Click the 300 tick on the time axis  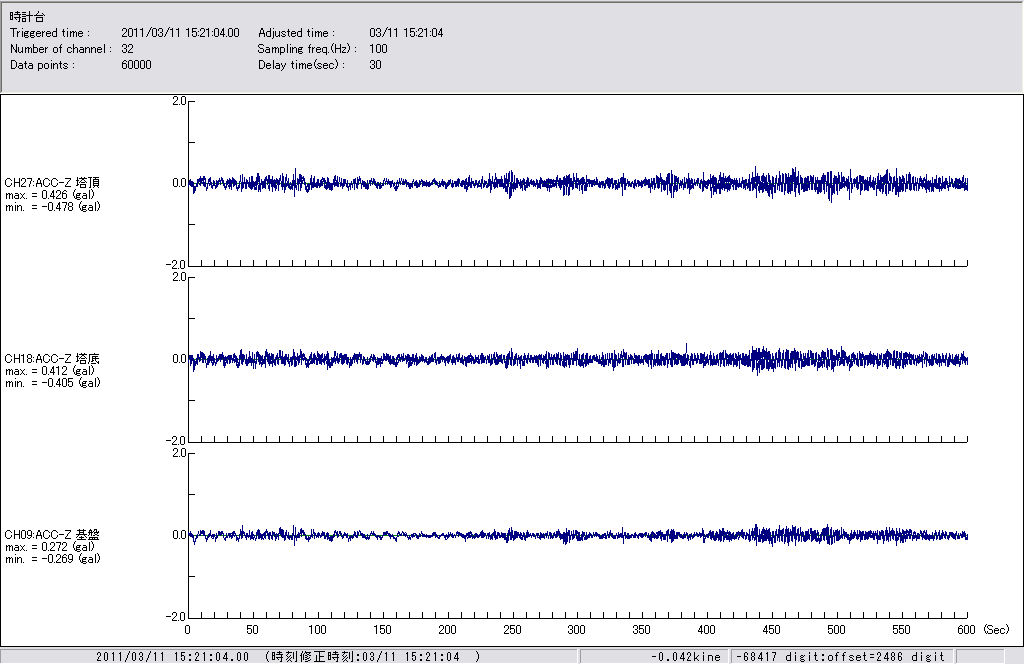click(x=577, y=630)
